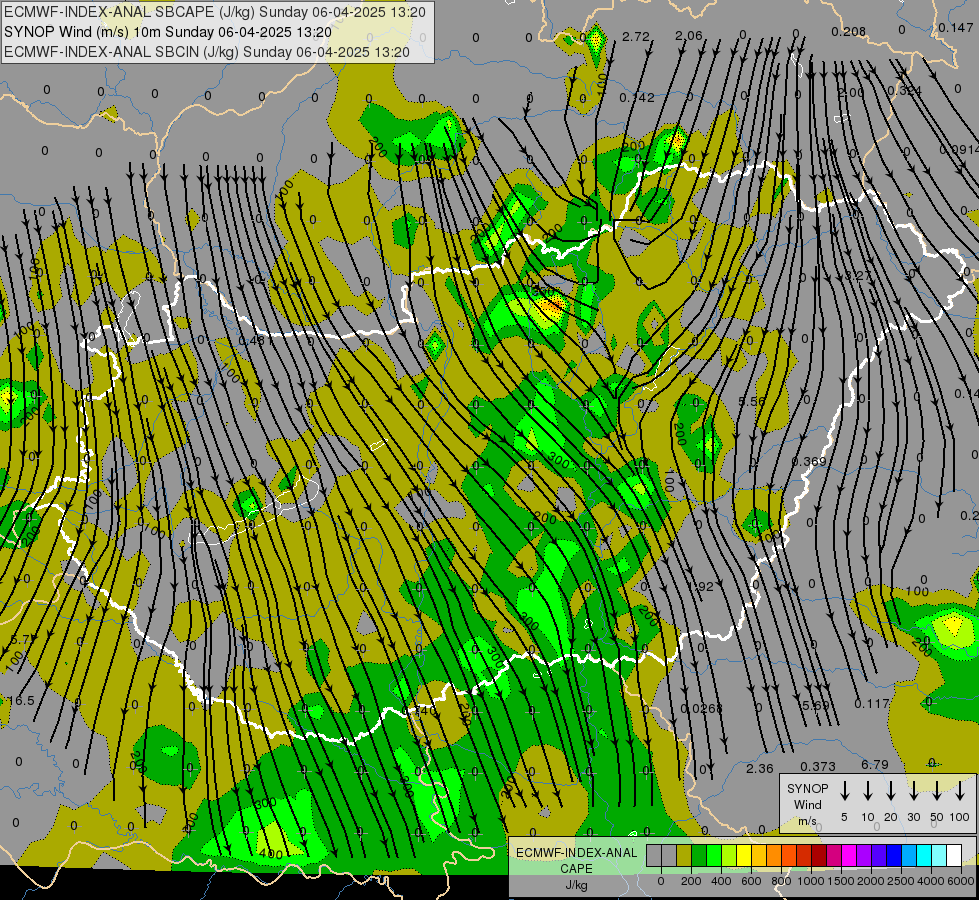The image size is (979, 900).
Task: Select the map value 0.208
Action: [x=849, y=31]
